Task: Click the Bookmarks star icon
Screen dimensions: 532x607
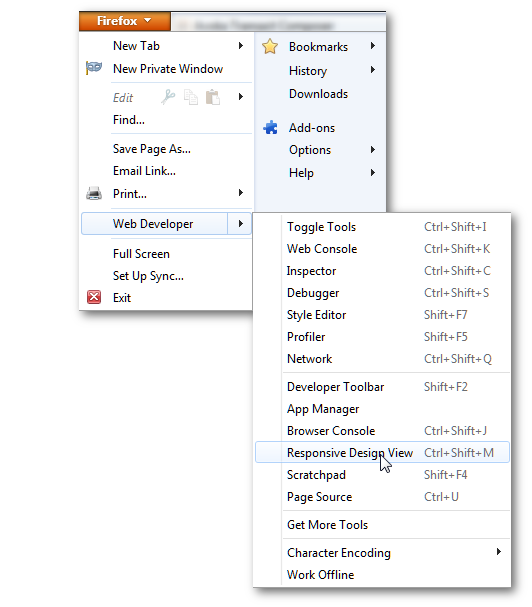Action: pos(270,46)
